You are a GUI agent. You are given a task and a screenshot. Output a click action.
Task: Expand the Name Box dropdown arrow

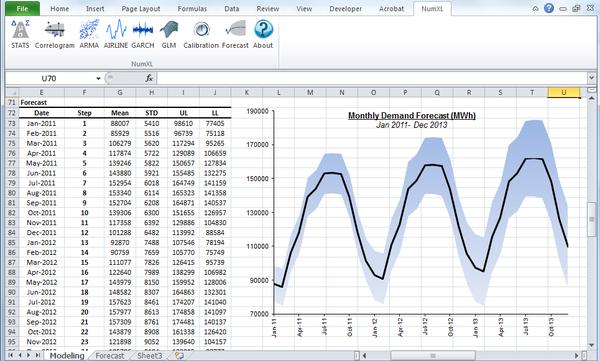coord(98,78)
